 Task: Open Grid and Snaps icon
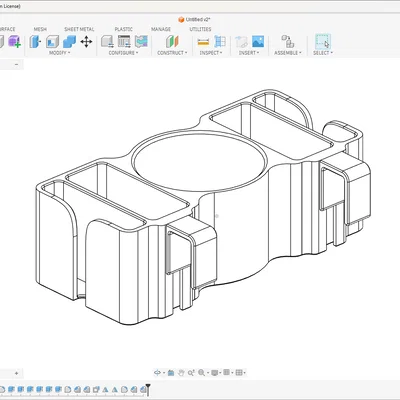(x=226, y=373)
